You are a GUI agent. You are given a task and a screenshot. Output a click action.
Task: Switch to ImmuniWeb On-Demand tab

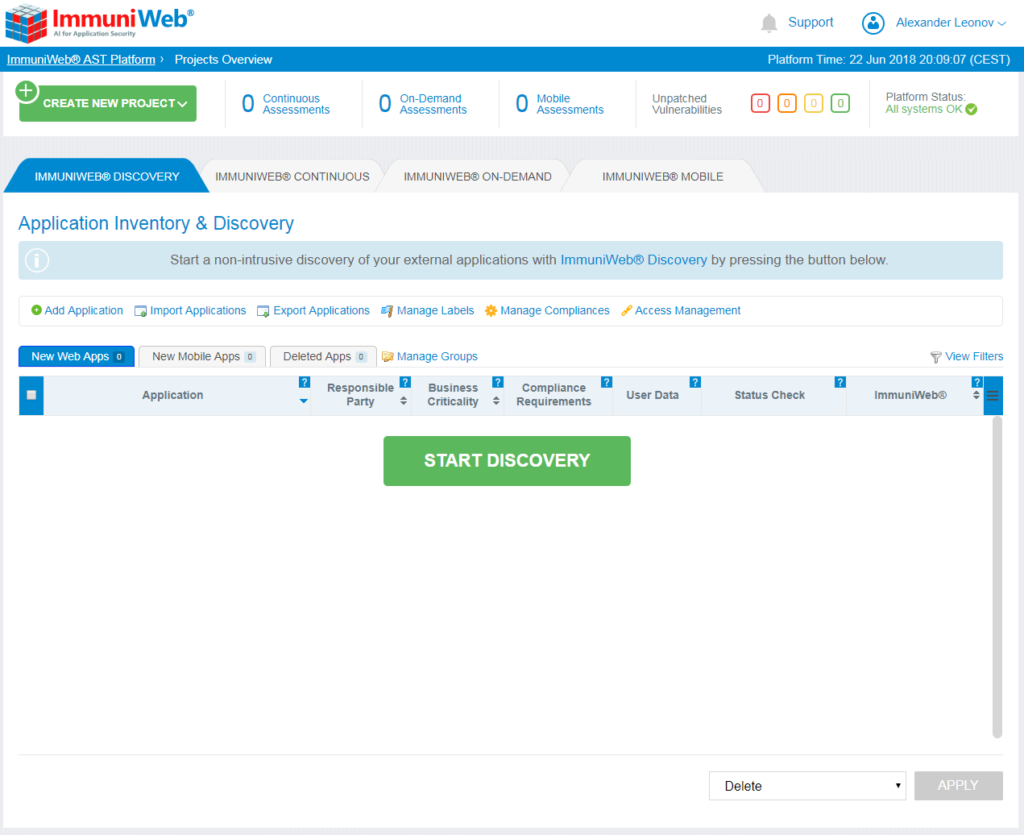point(477,176)
